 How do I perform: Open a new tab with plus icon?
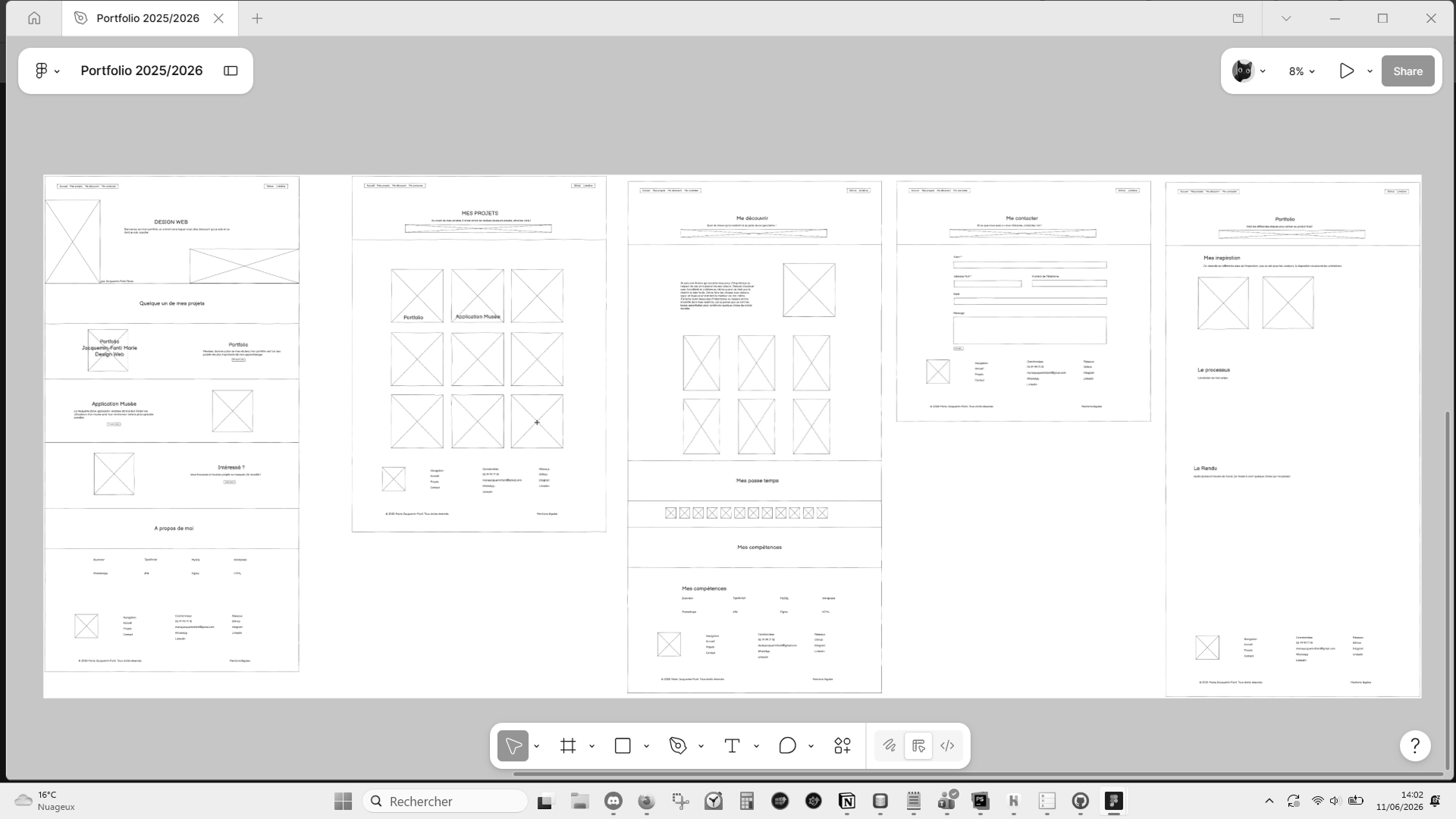click(257, 18)
